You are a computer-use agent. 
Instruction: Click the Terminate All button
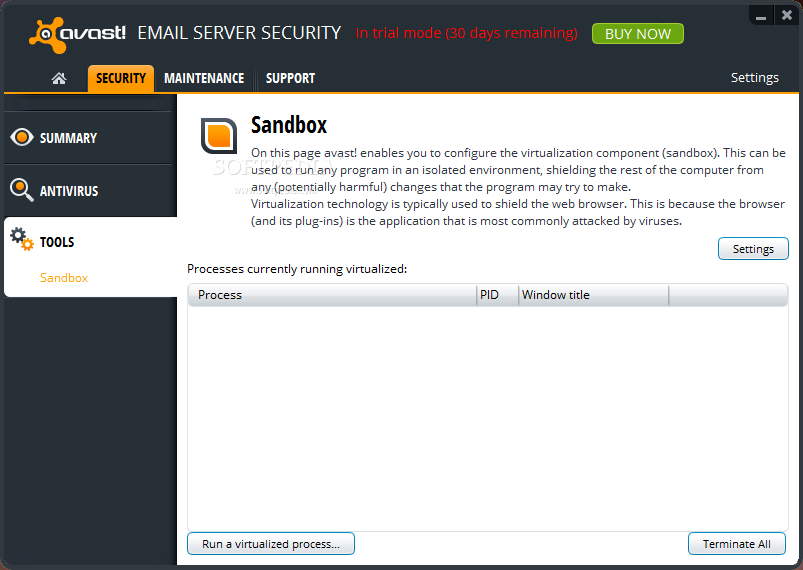(736, 544)
